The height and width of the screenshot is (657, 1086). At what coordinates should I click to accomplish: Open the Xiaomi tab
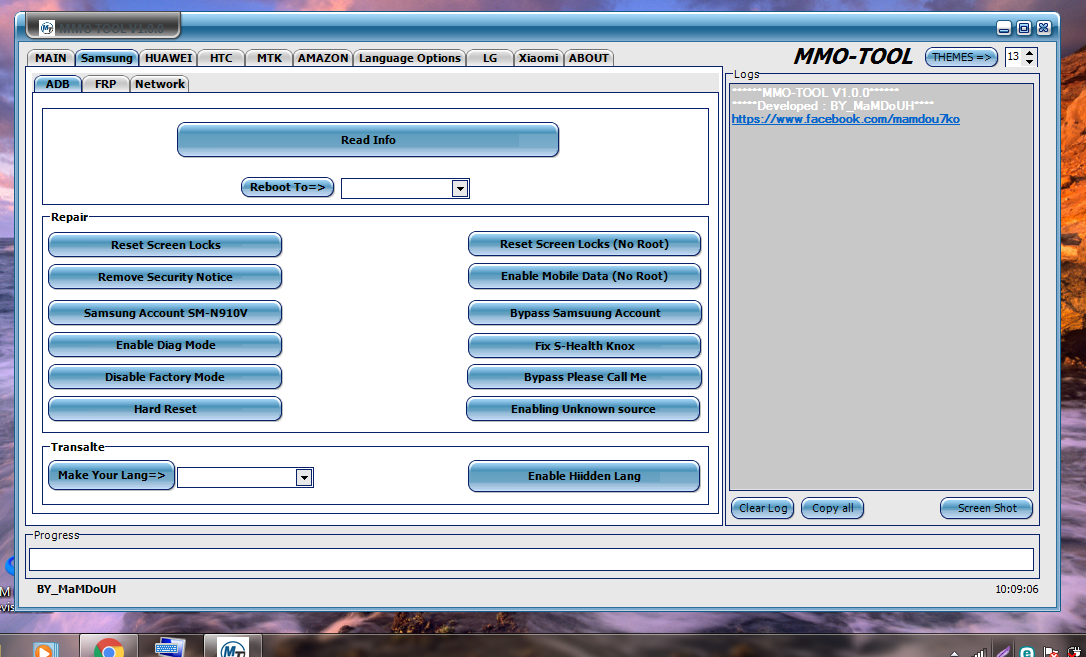[x=538, y=58]
